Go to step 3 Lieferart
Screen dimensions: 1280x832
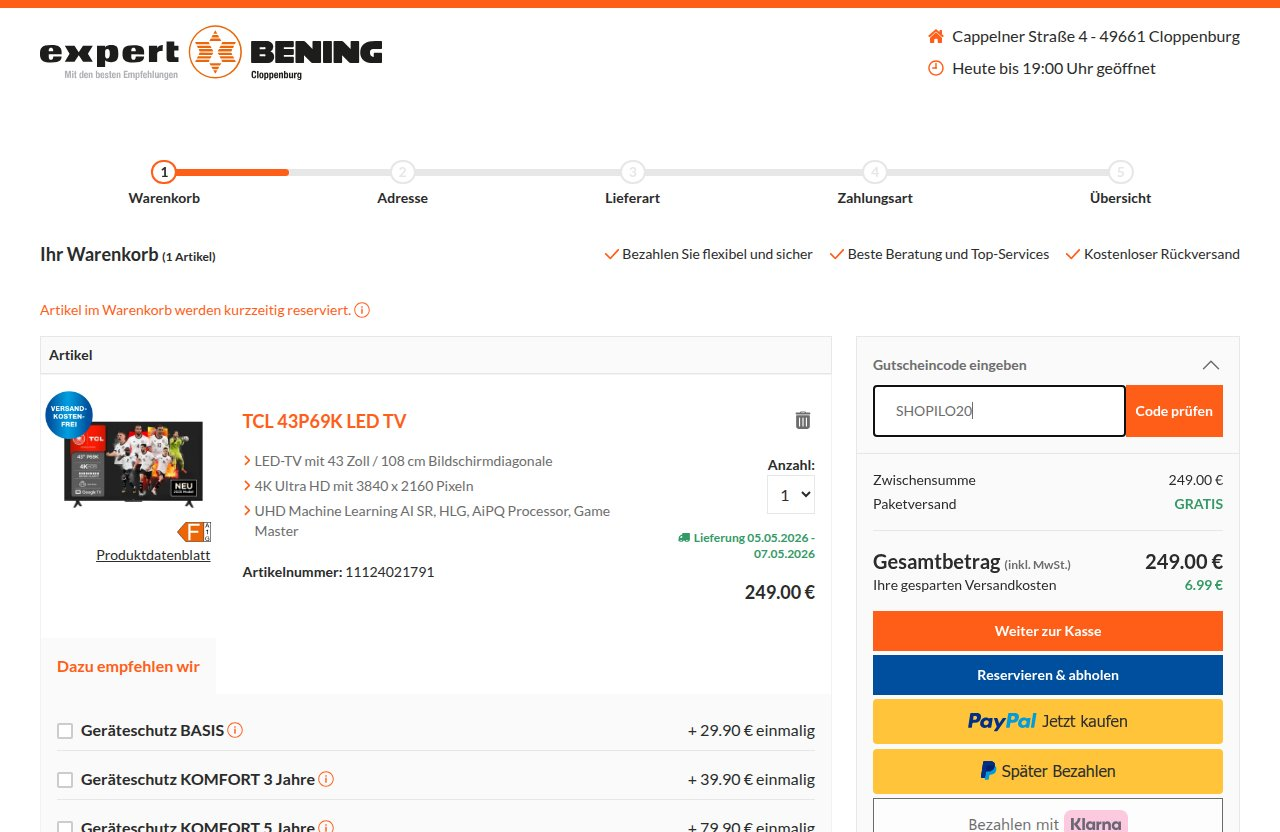click(632, 182)
